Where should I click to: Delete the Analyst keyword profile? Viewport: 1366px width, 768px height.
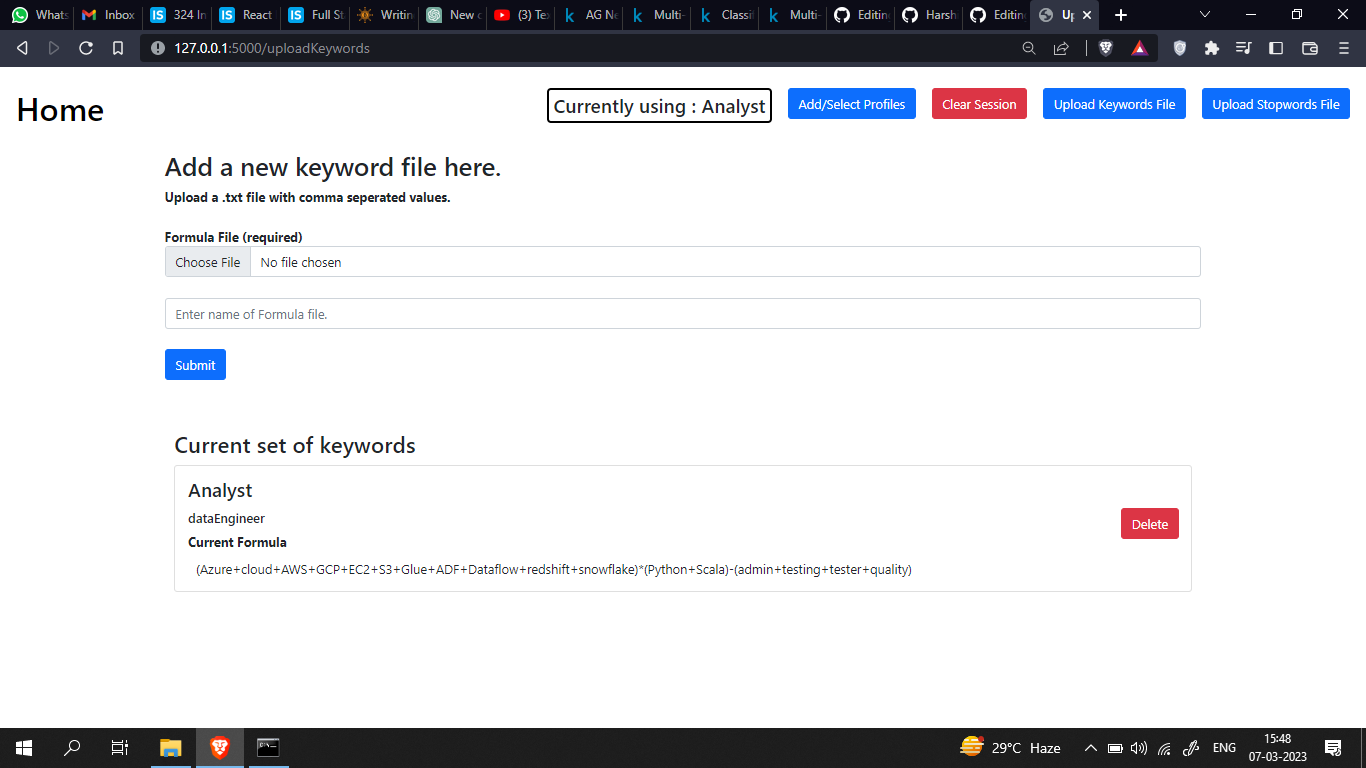coord(1149,523)
